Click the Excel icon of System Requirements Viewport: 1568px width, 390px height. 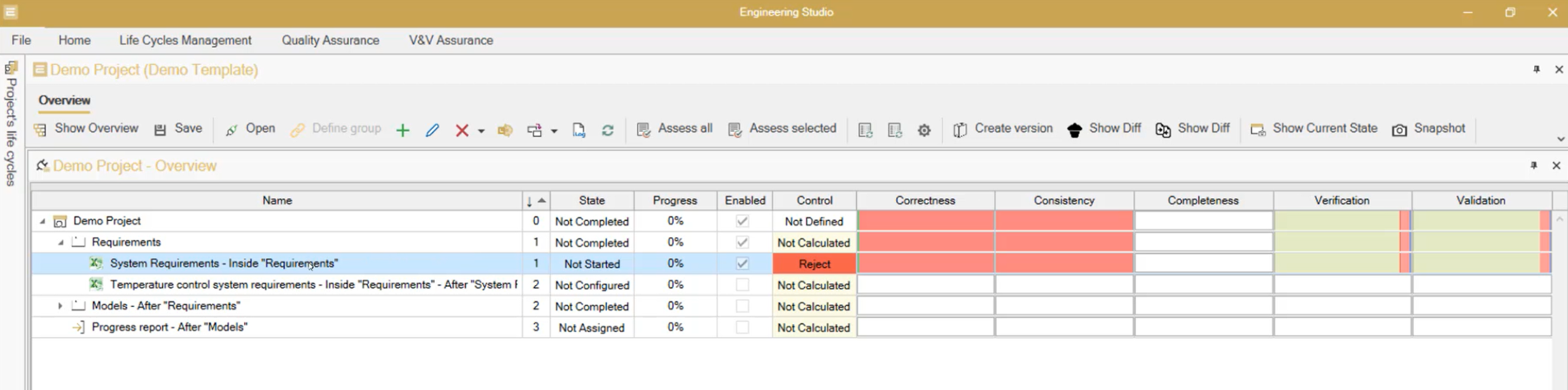pos(96,263)
